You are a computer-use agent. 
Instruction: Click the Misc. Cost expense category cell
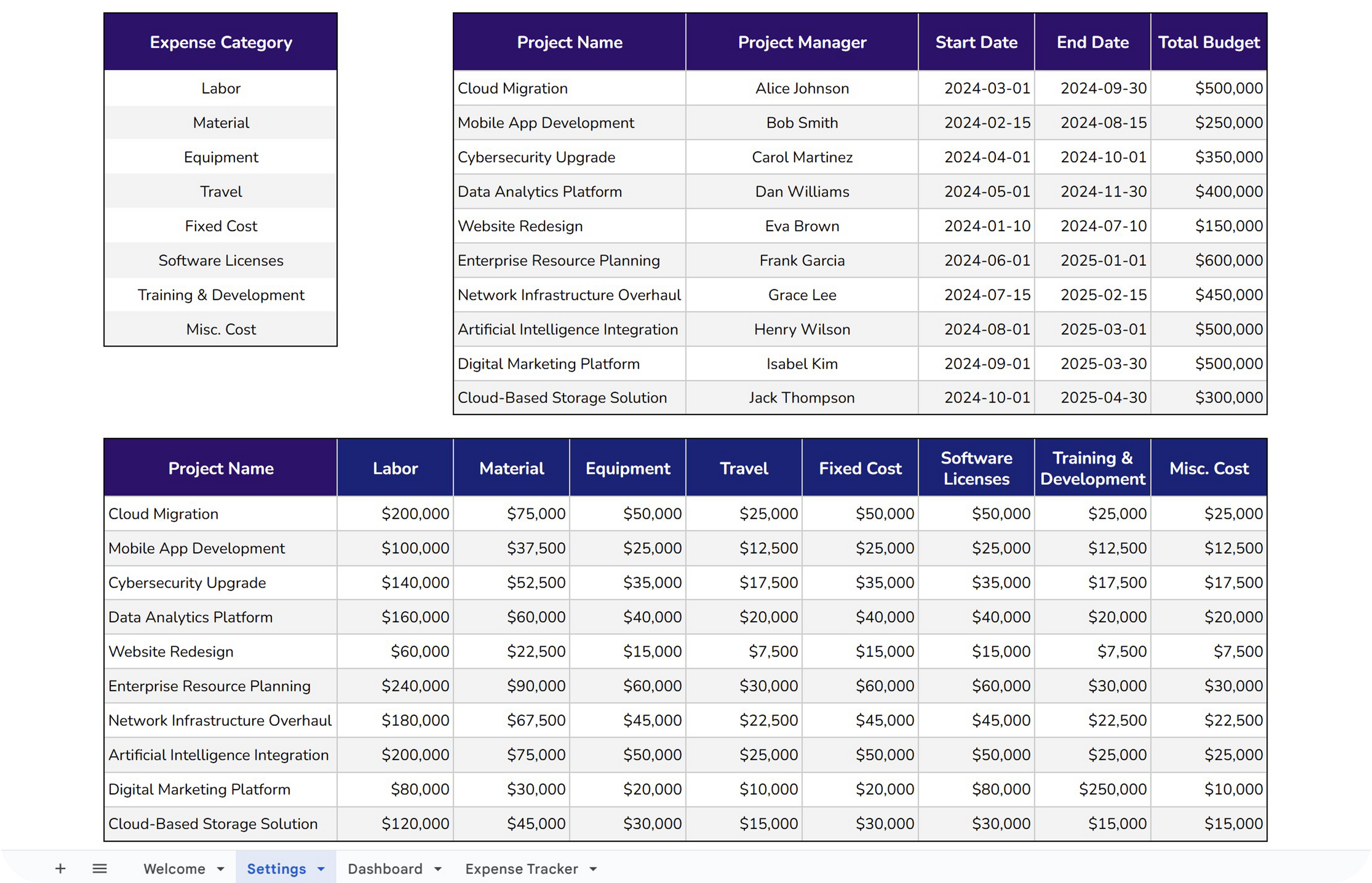pos(221,329)
